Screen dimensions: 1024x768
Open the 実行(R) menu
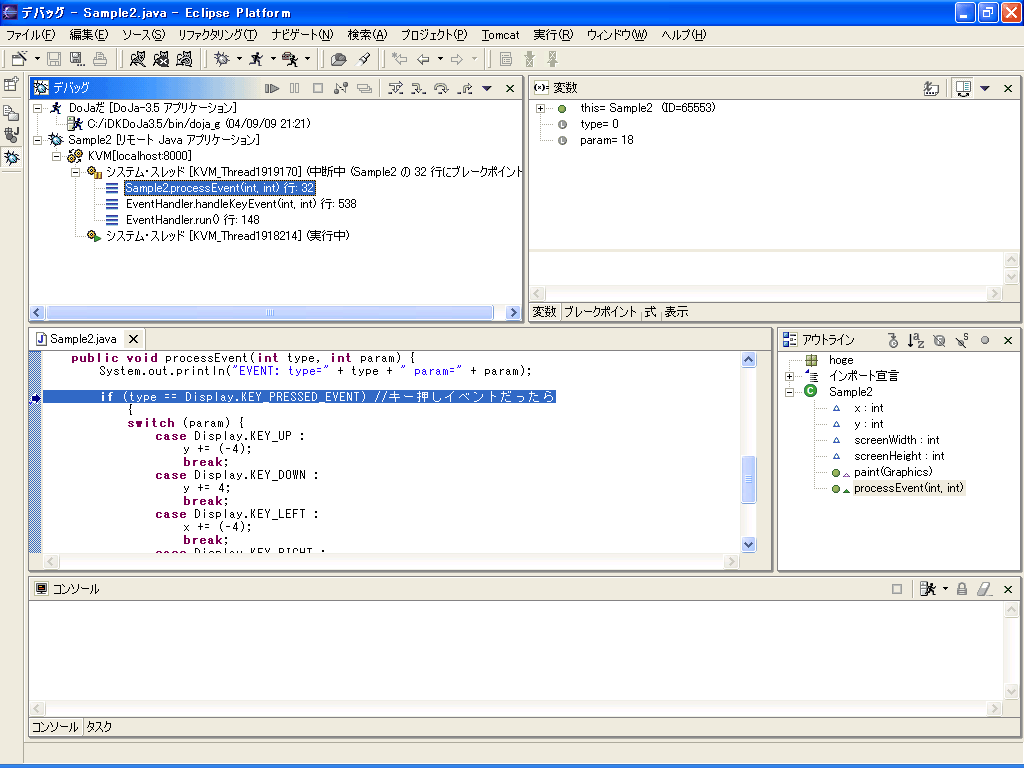[553, 35]
